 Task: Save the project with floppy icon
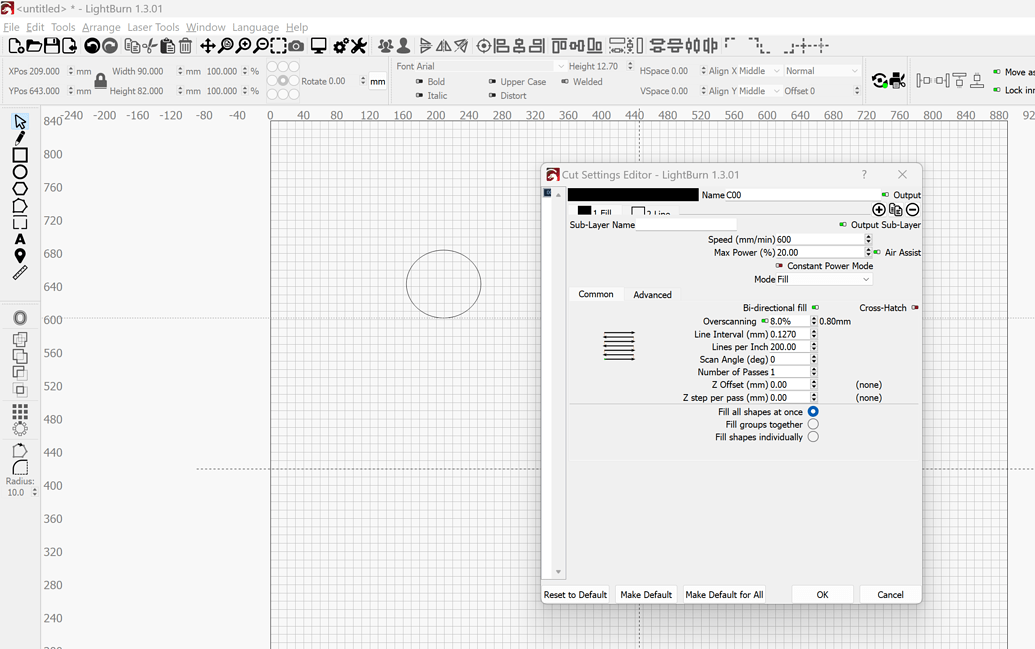click(51, 46)
